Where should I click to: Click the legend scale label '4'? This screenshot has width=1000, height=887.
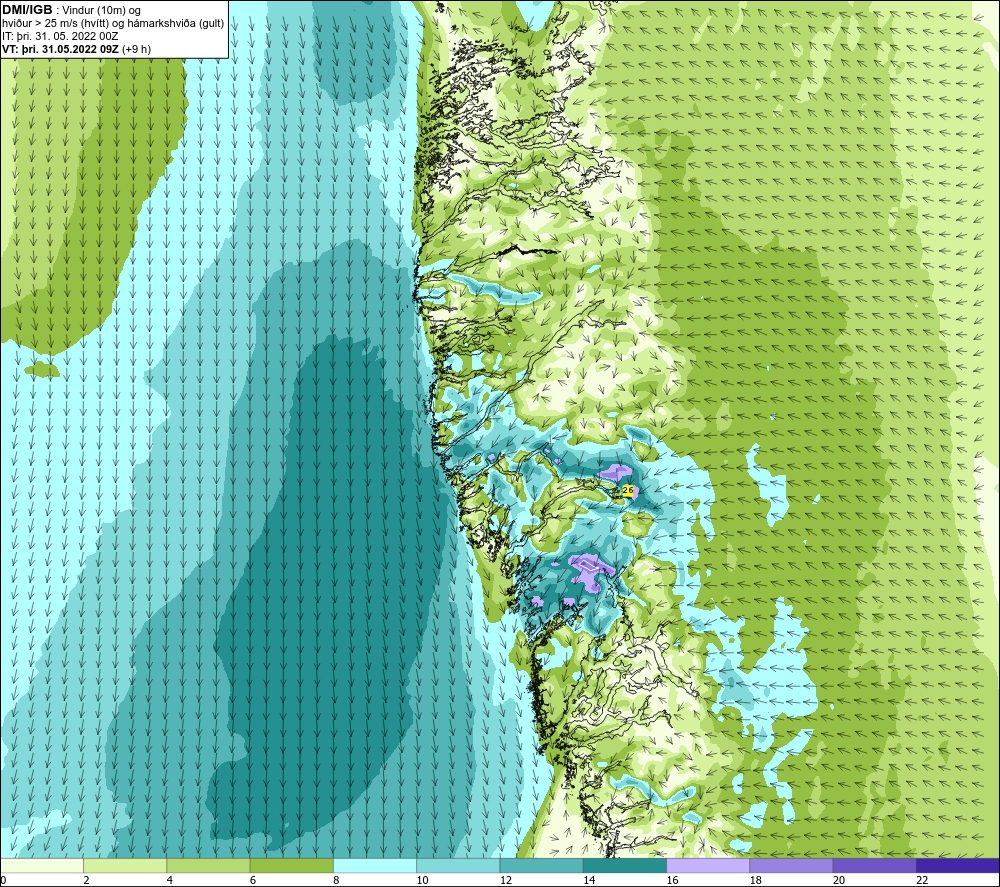click(x=170, y=880)
